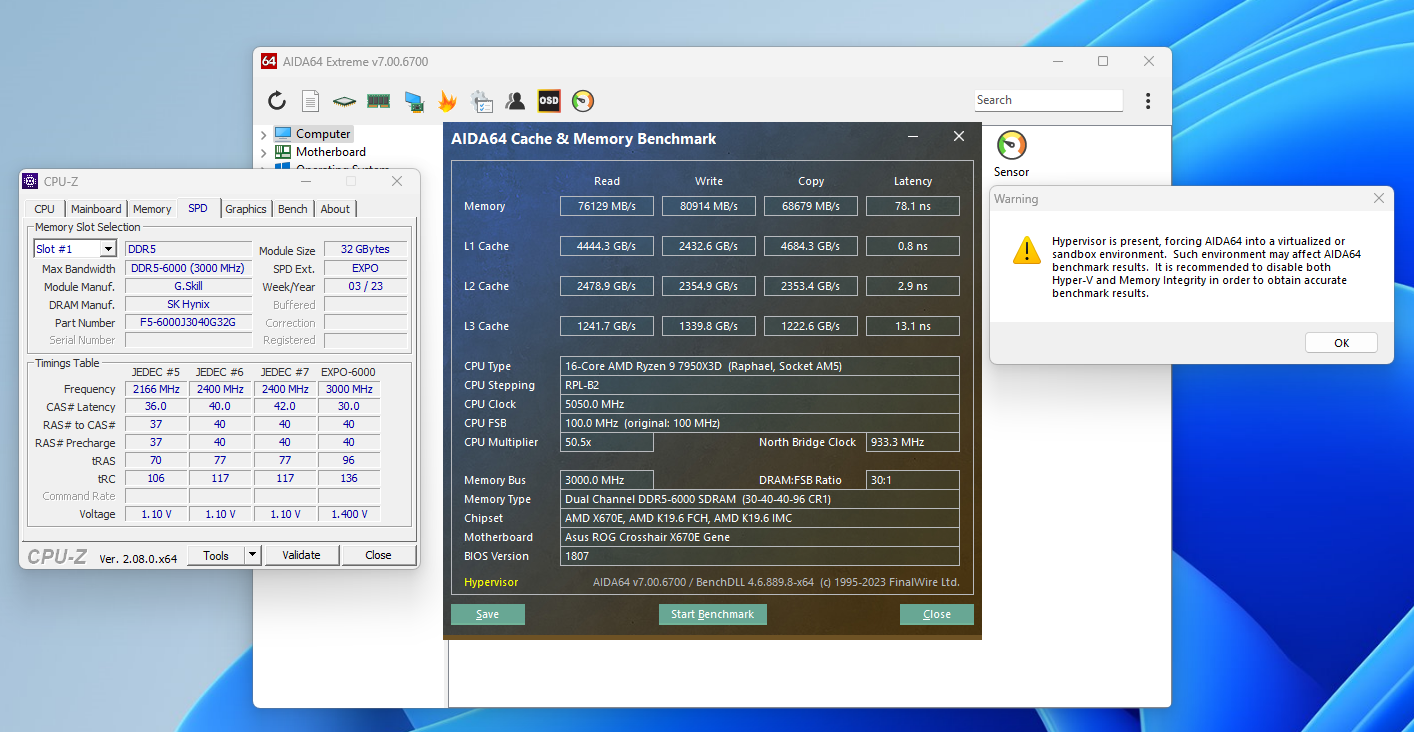Click OK in the Warning dialog
Viewport: 1414px width, 732px height.
(x=1341, y=343)
